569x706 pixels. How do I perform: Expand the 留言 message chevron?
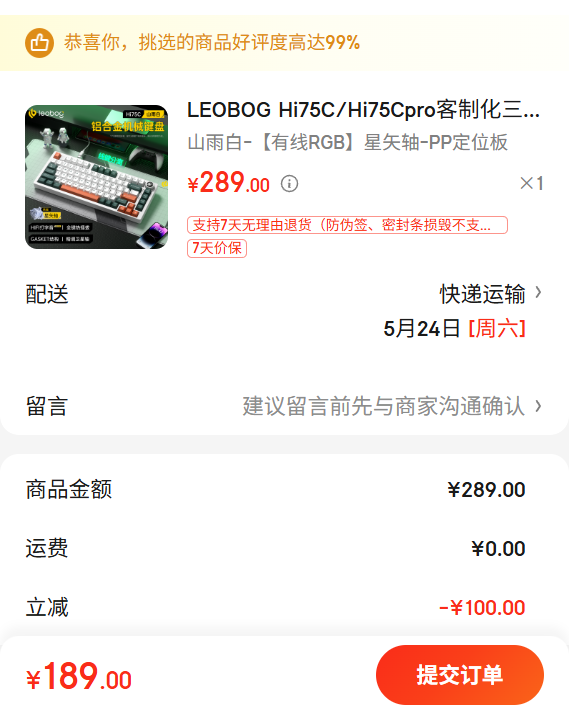pos(538,406)
